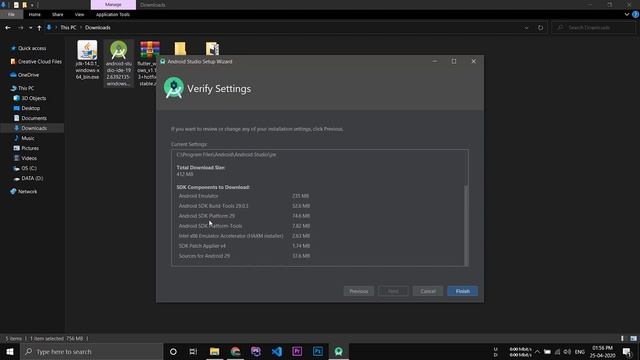
Task: Click the Search Downloads field
Action: (x=593, y=28)
